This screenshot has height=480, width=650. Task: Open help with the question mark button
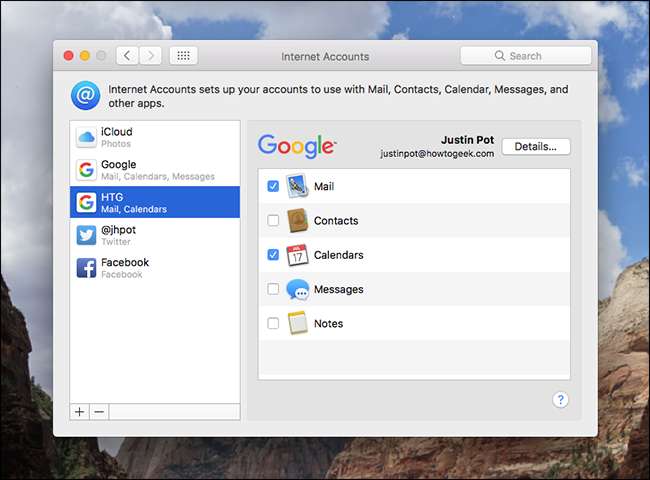[560, 400]
